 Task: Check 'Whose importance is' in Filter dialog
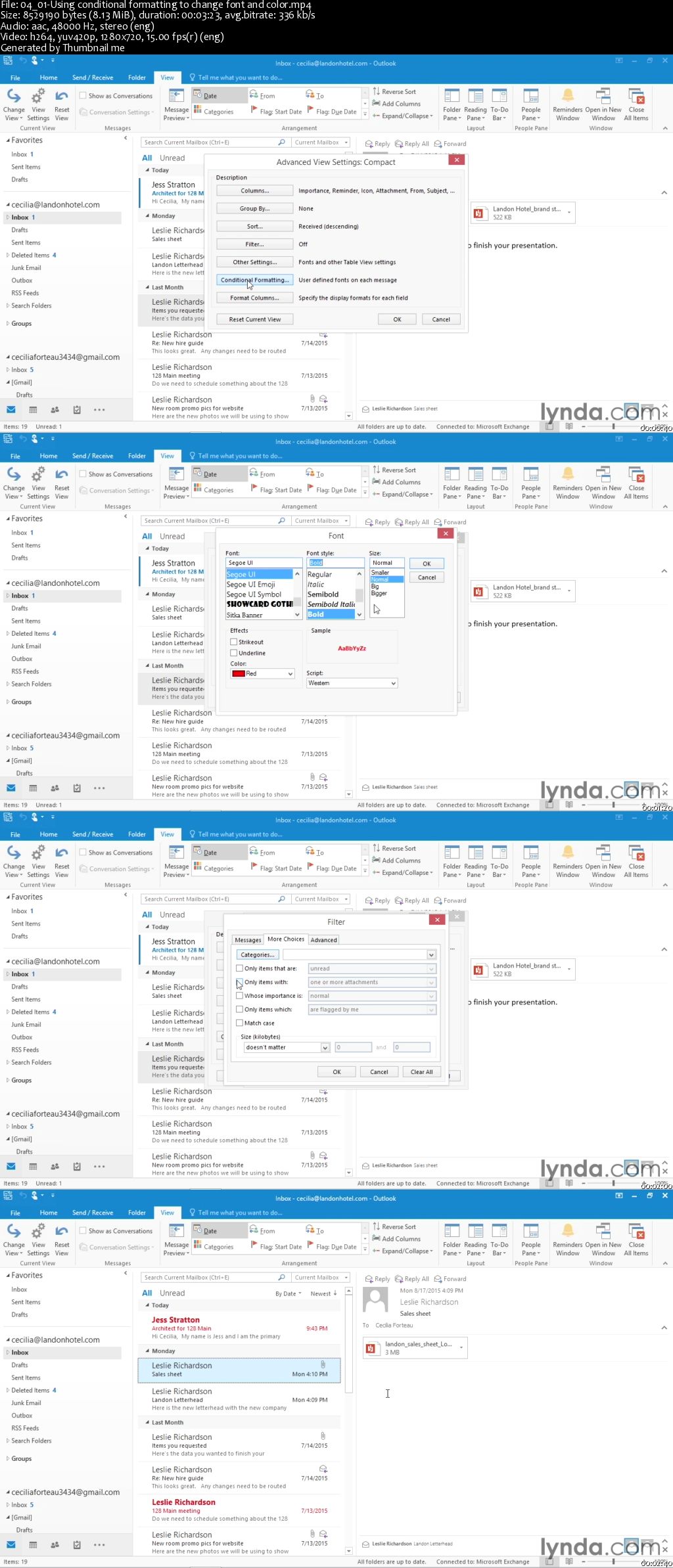pos(239,996)
